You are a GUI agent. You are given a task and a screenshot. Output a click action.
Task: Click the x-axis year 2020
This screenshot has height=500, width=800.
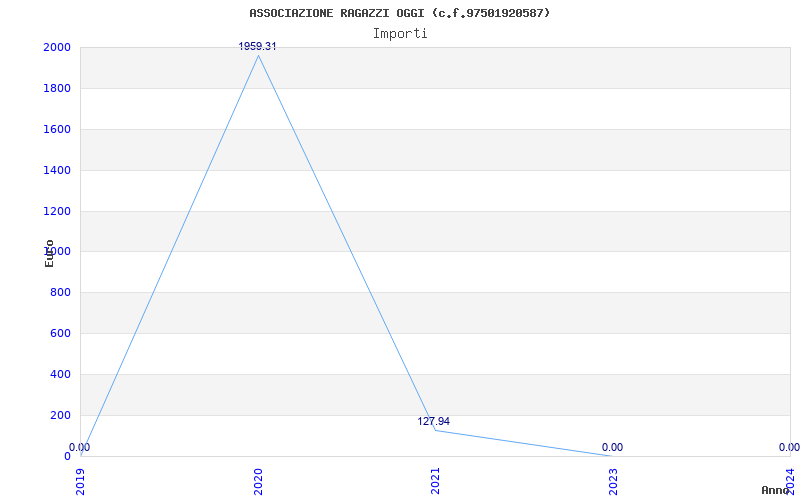(x=258, y=481)
